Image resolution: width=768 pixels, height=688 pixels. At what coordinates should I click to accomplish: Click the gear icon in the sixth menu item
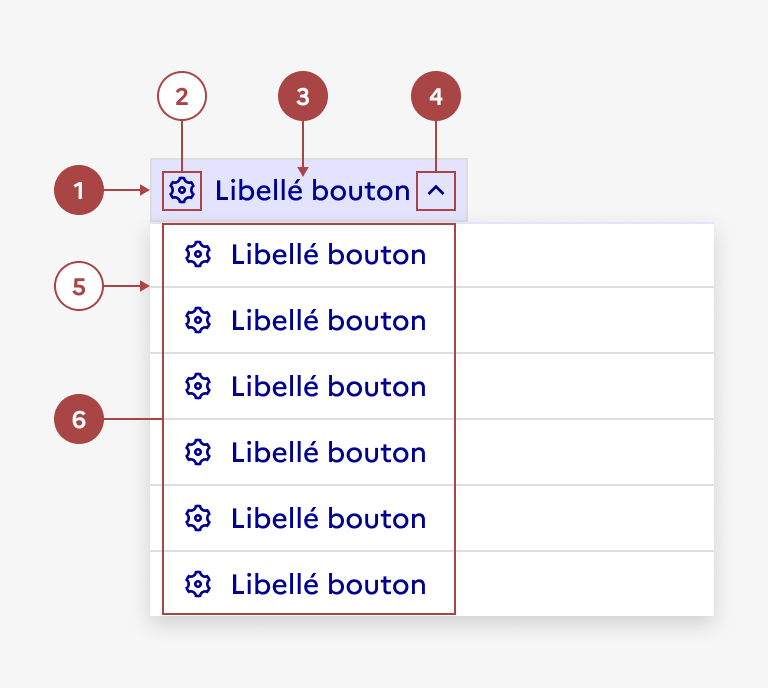click(198, 585)
